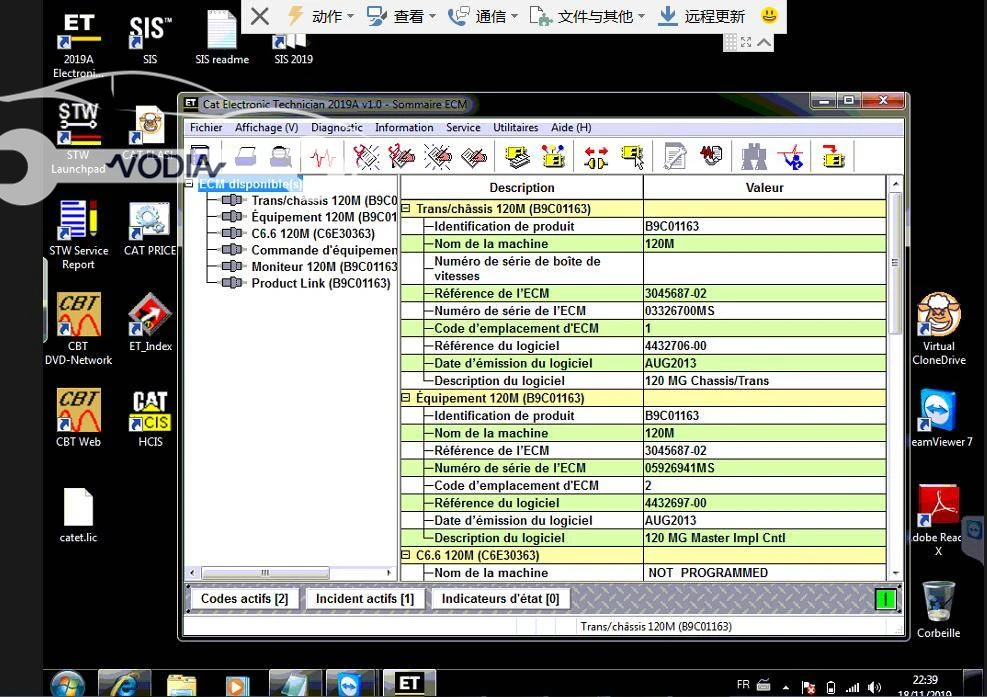Click the Valeur column header
The height and width of the screenshot is (697, 987).
point(764,188)
